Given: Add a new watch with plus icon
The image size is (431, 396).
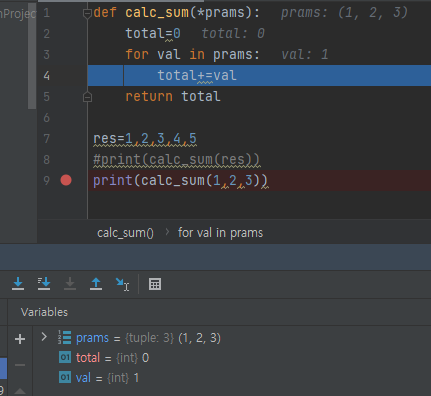Looking at the screenshot, I should pos(20,339).
